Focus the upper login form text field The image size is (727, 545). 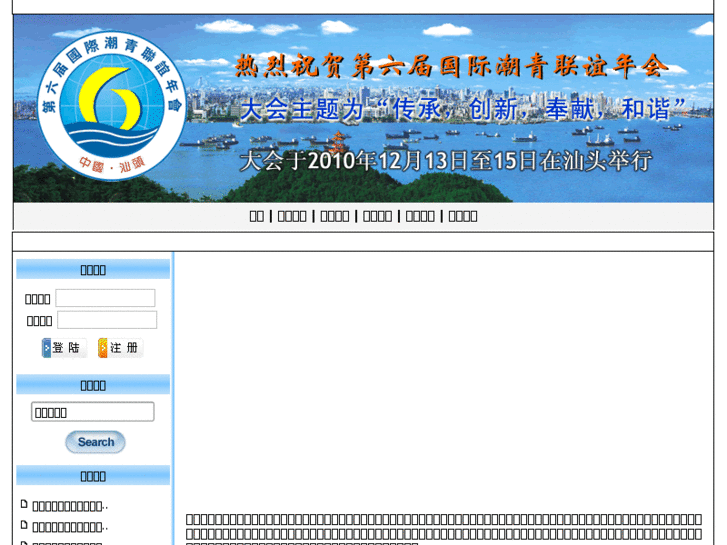(105, 298)
